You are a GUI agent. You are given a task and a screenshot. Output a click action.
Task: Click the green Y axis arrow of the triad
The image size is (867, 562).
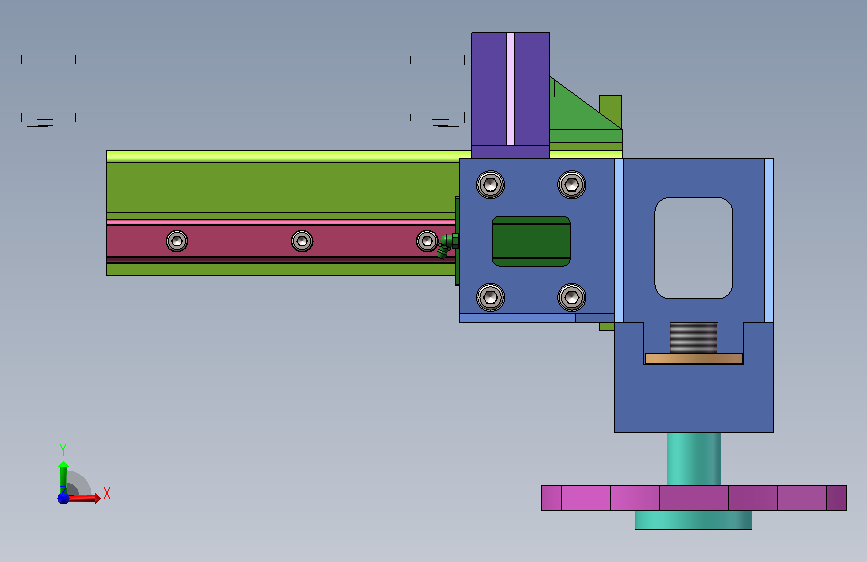[x=63, y=476]
